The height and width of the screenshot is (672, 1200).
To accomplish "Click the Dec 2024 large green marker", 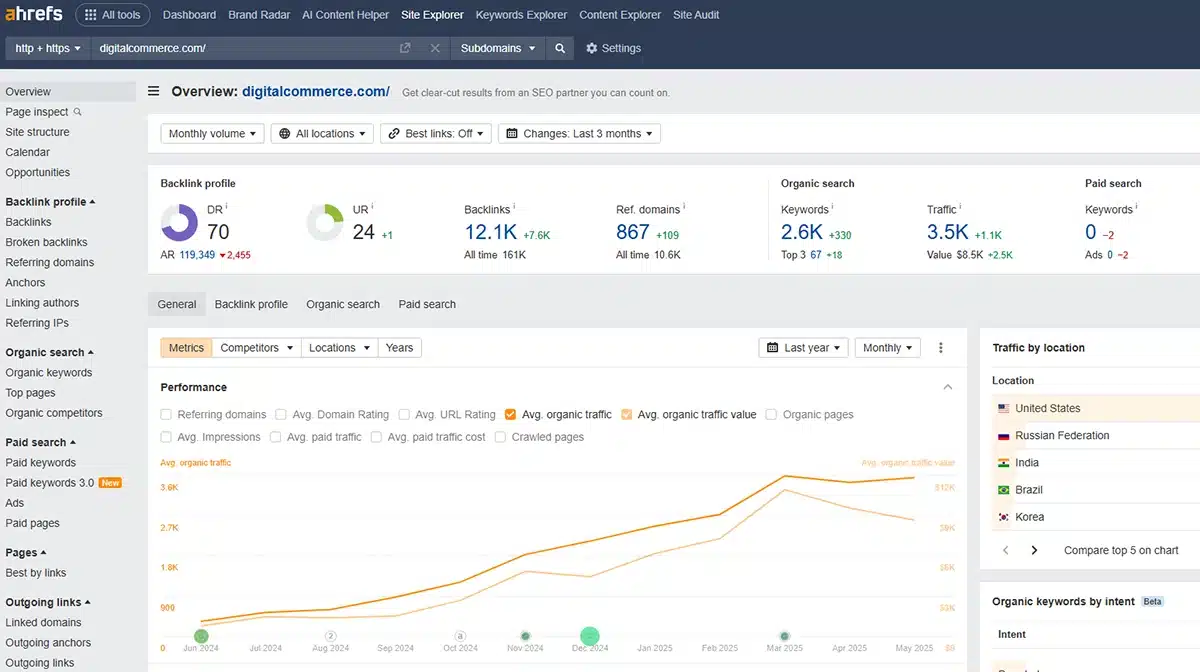I will [590, 635].
